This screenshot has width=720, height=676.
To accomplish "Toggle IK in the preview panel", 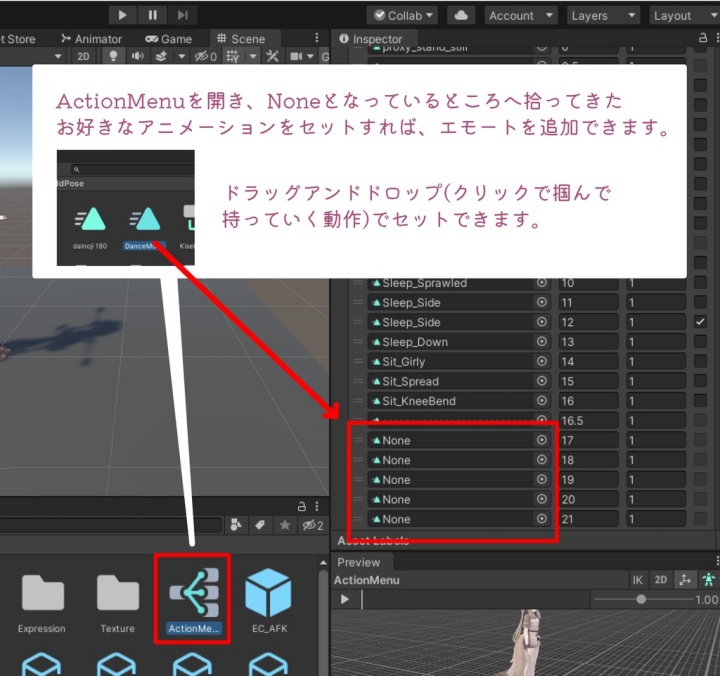I will [637, 580].
